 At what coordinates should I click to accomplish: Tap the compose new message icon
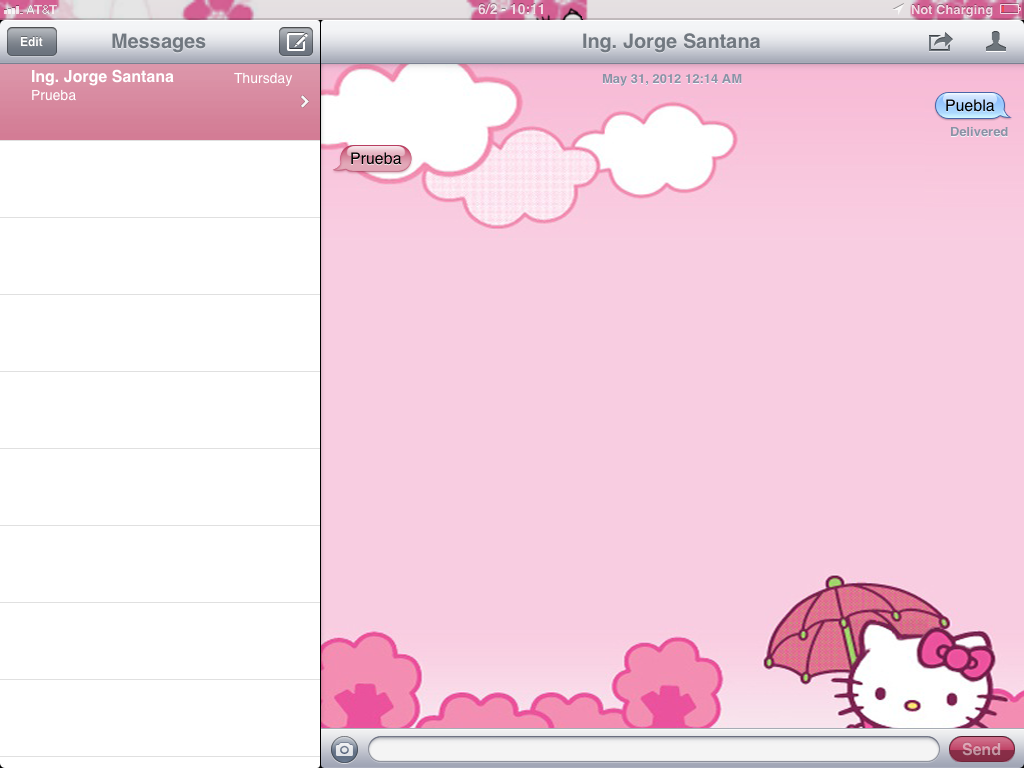tap(296, 42)
